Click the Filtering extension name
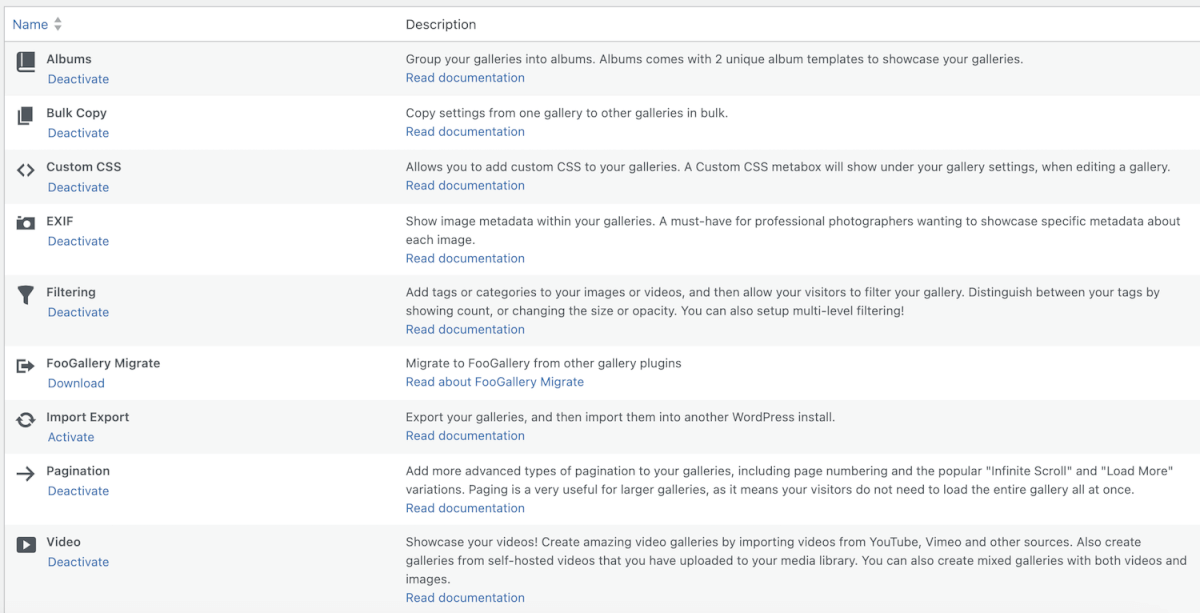This screenshot has width=1200, height=613. pyautogui.click(x=71, y=292)
